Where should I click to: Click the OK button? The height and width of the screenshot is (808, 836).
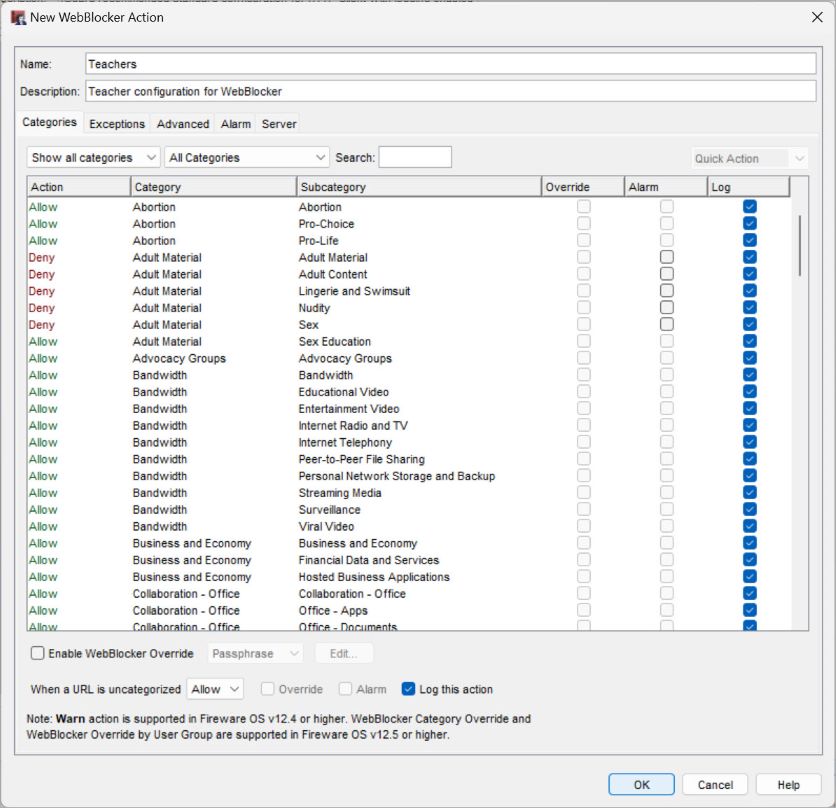641,784
